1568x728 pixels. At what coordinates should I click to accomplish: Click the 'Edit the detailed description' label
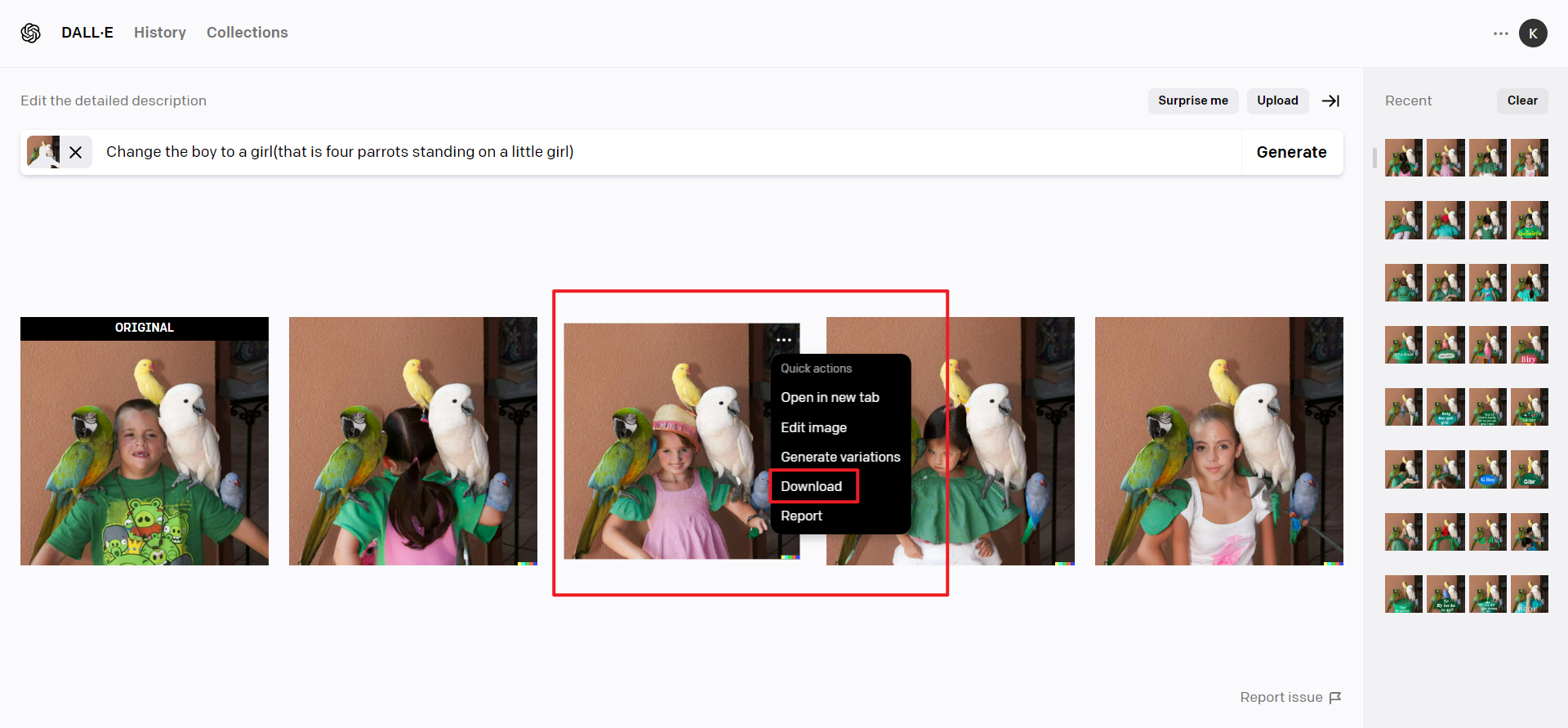(114, 100)
